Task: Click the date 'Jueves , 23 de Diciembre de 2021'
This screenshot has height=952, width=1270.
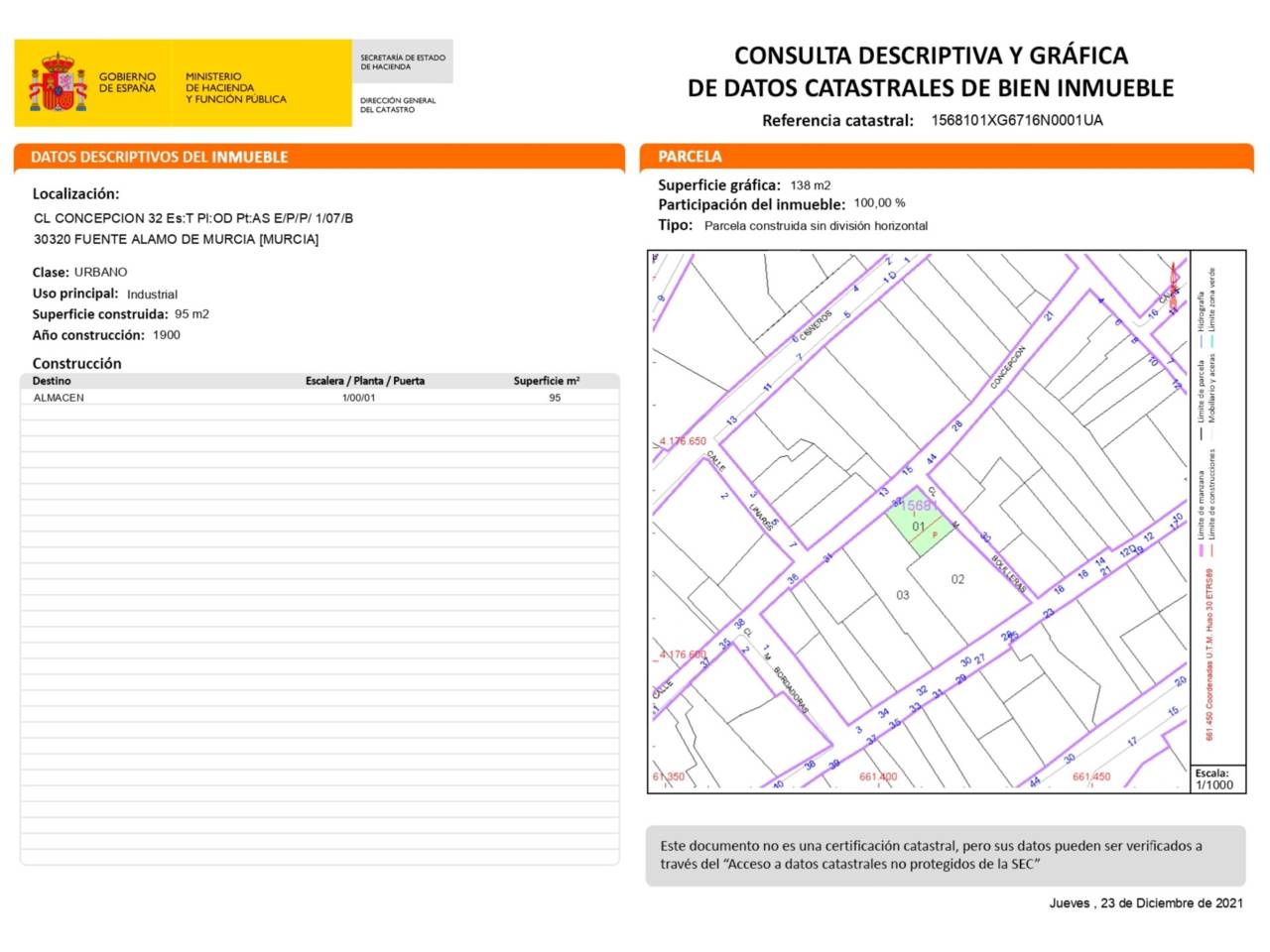Action: click(x=1146, y=902)
